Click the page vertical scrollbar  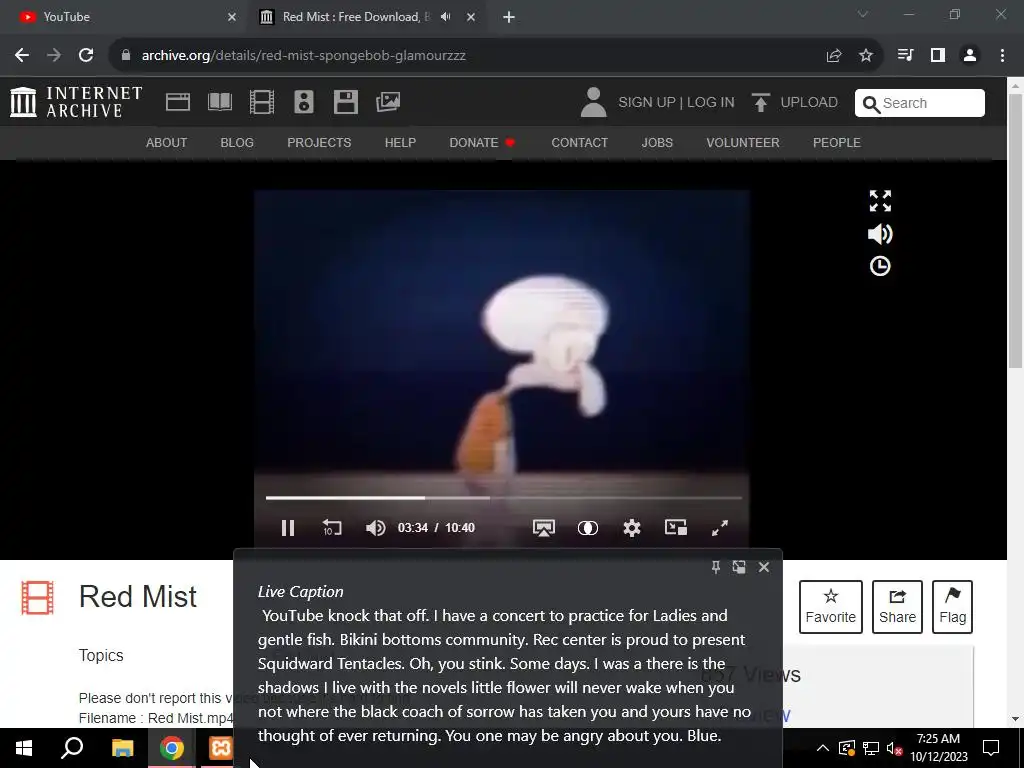1016,230
